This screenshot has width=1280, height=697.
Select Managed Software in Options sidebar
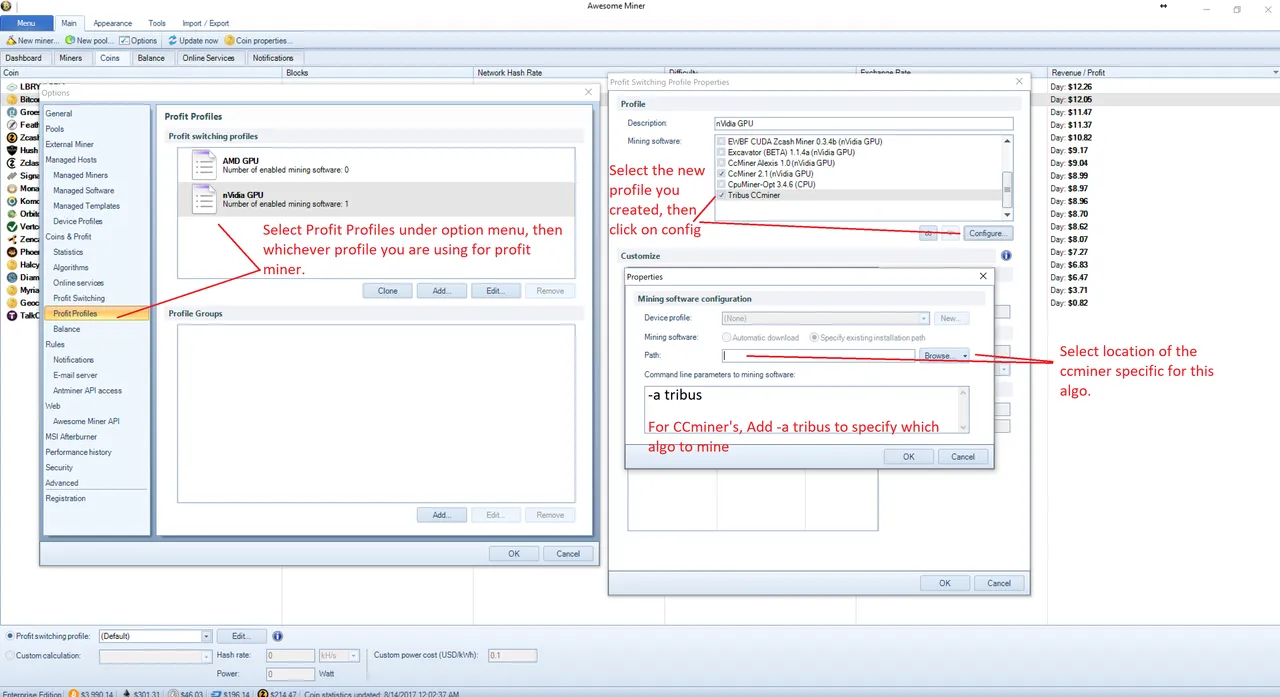(84, 190)
